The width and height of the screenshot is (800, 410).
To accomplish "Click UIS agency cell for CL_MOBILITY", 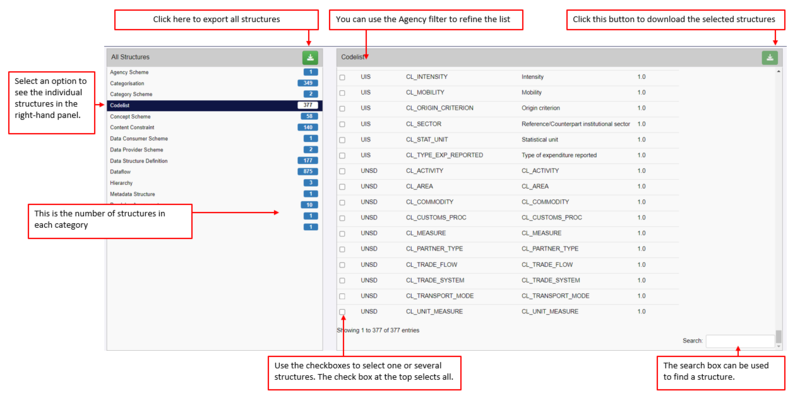I will pos(365,93).
